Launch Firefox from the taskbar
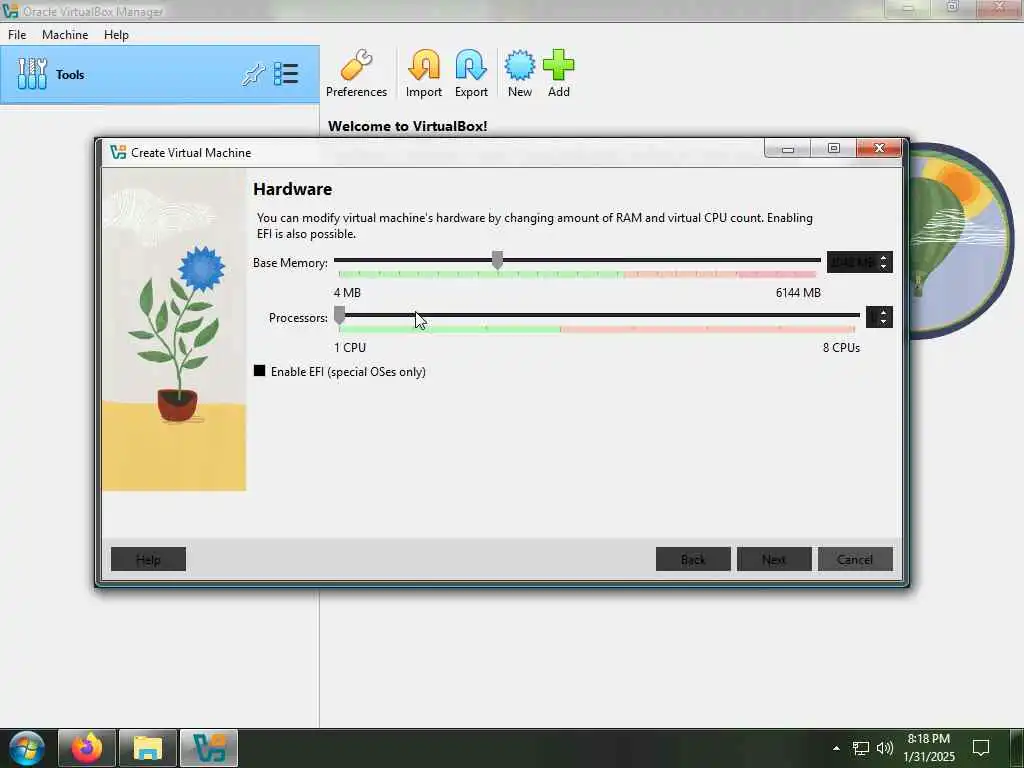The height and width of the screenshot is (768, 1024). 87,748
